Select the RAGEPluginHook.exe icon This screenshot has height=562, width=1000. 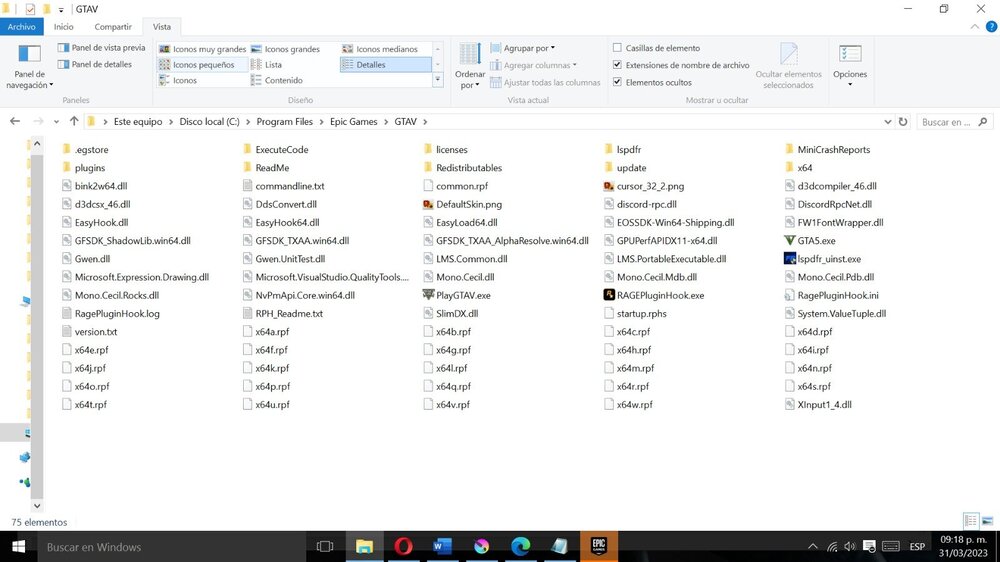coord(609,295)
